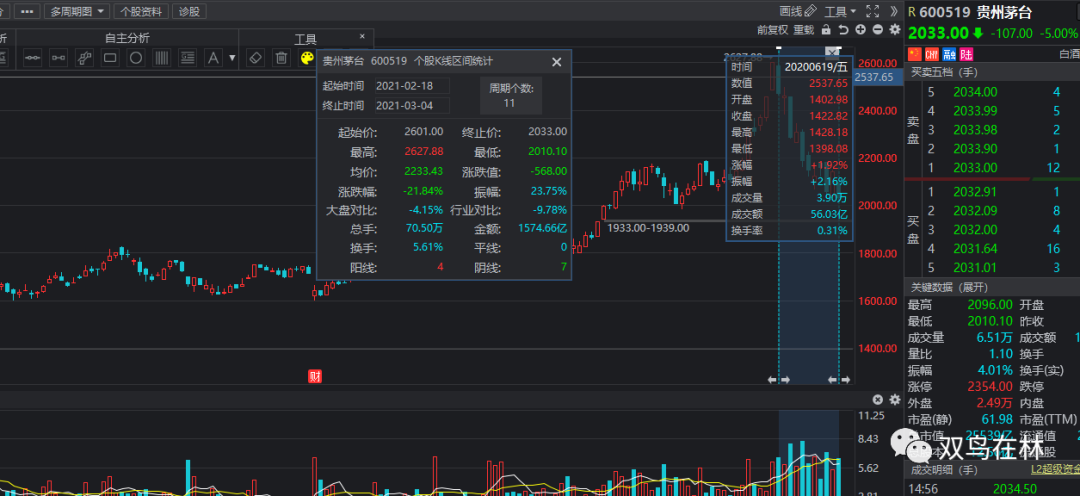Click the right range boundary arrows handle
This screenshot has height=496, width=1080.
839,380
